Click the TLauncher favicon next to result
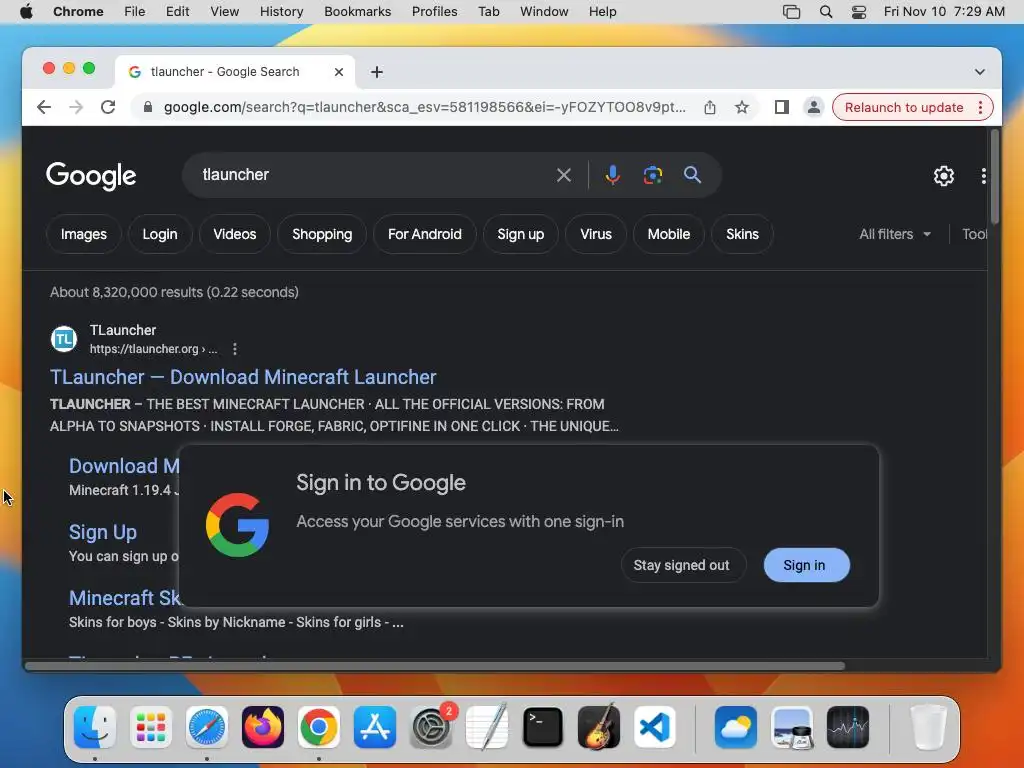1024x768 pixels. coord(64,339)
